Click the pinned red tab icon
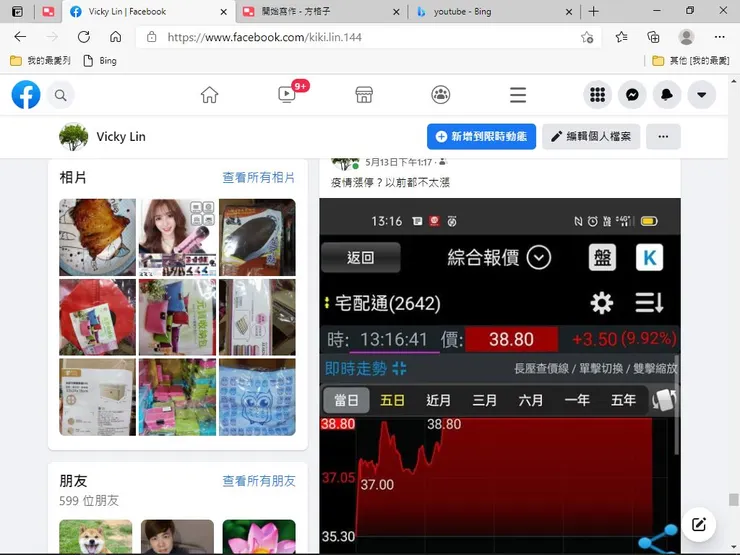Screen dimensions: 740x555 pyautogui.click(x=48, y=12)
